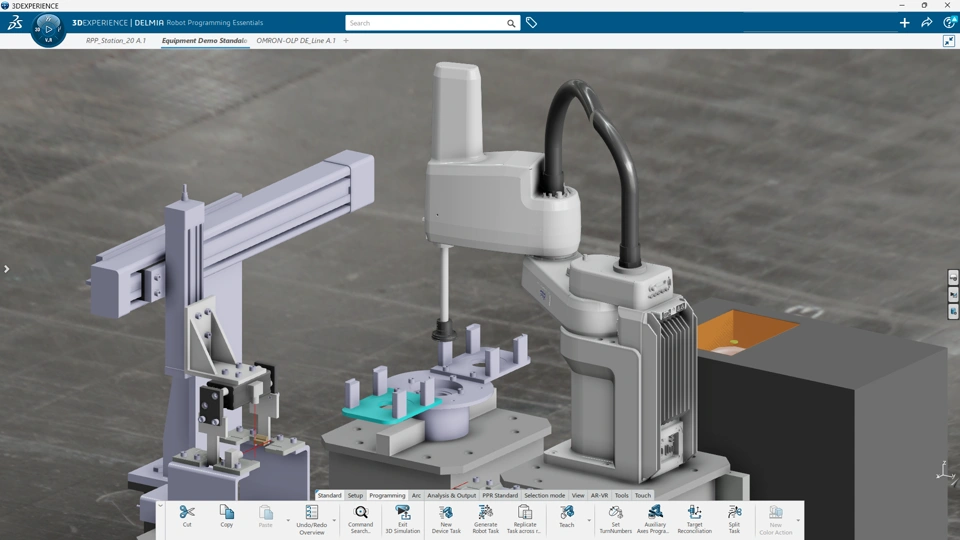Click Set TurnNumbers icon
Viewport: 960px width, 540px height.
(615, 512)
